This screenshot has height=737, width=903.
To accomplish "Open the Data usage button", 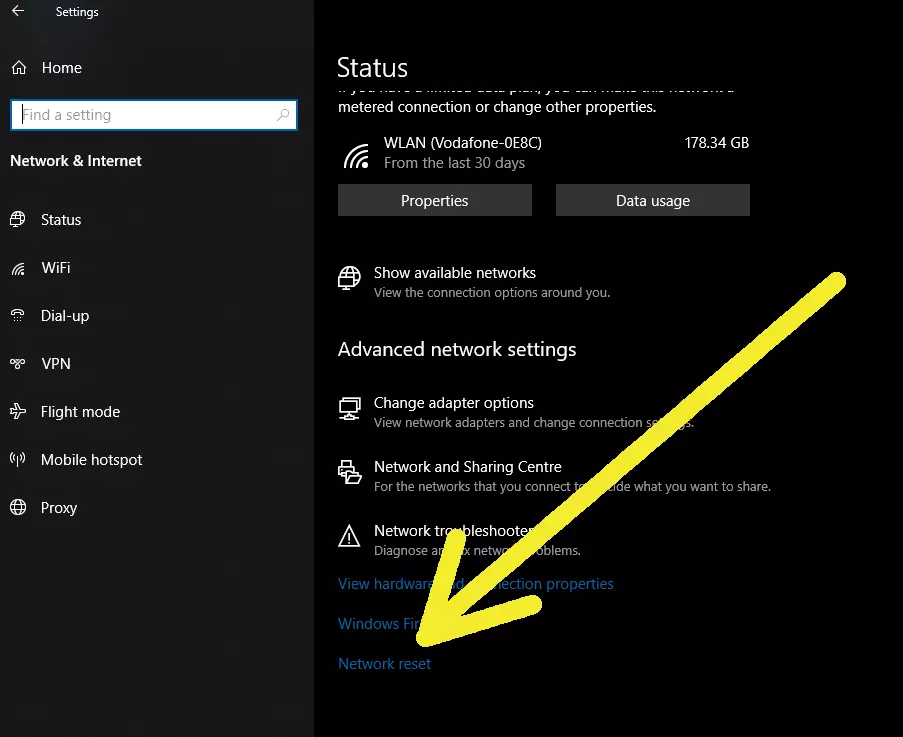I will tap(652, 200).
